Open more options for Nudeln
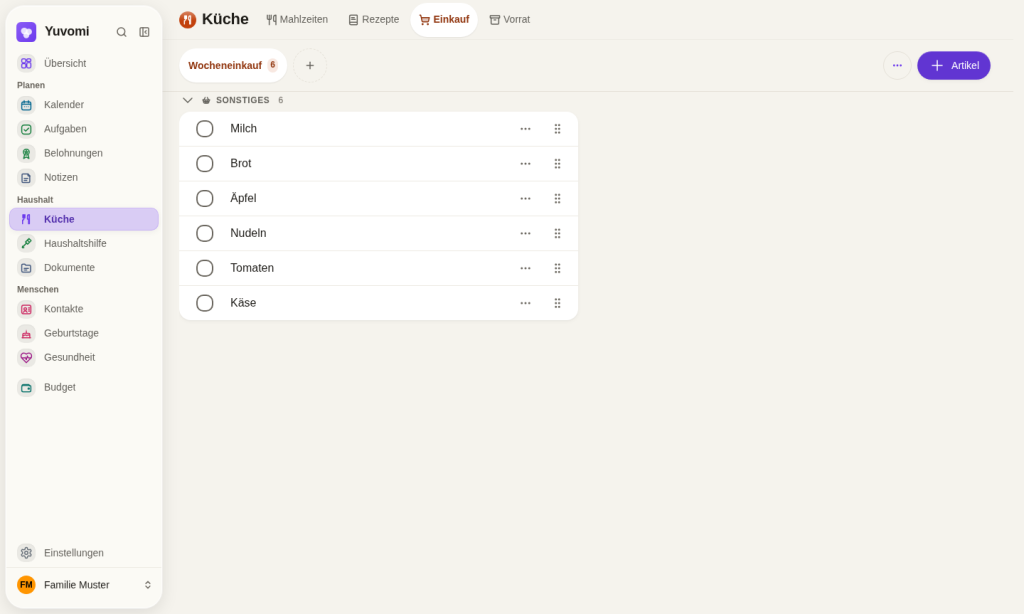 coord(526,233)
